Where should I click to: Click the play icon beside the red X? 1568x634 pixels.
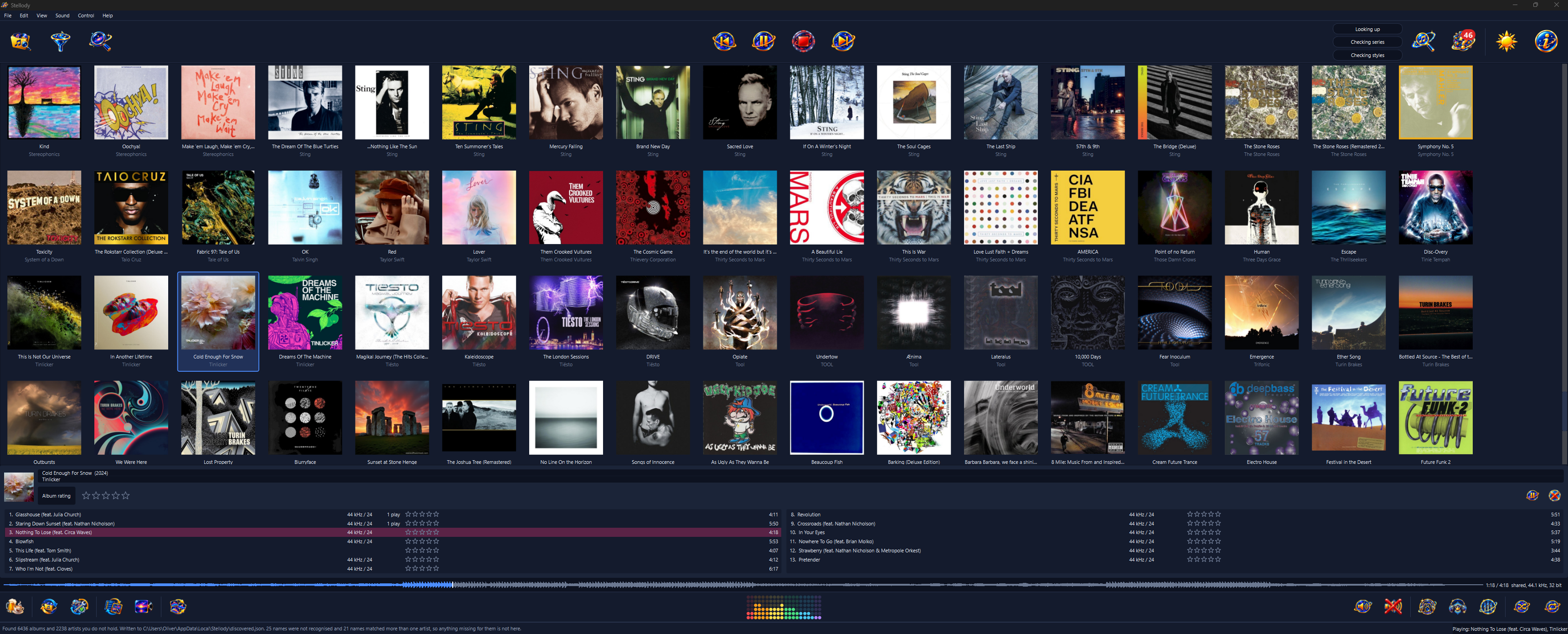click(1533, 496)
